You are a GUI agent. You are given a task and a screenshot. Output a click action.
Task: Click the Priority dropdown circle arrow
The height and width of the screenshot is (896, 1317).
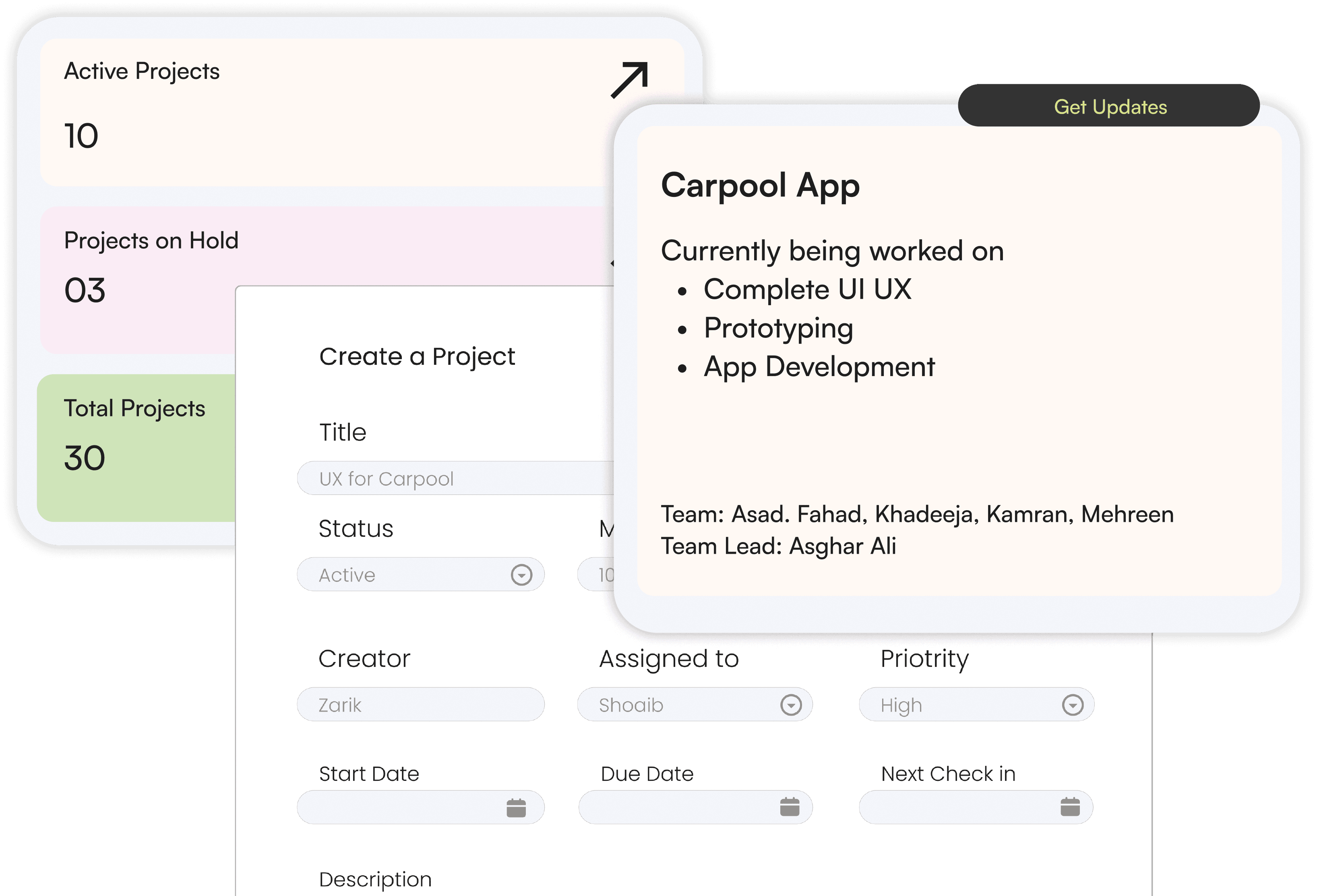coord(1072,705)
